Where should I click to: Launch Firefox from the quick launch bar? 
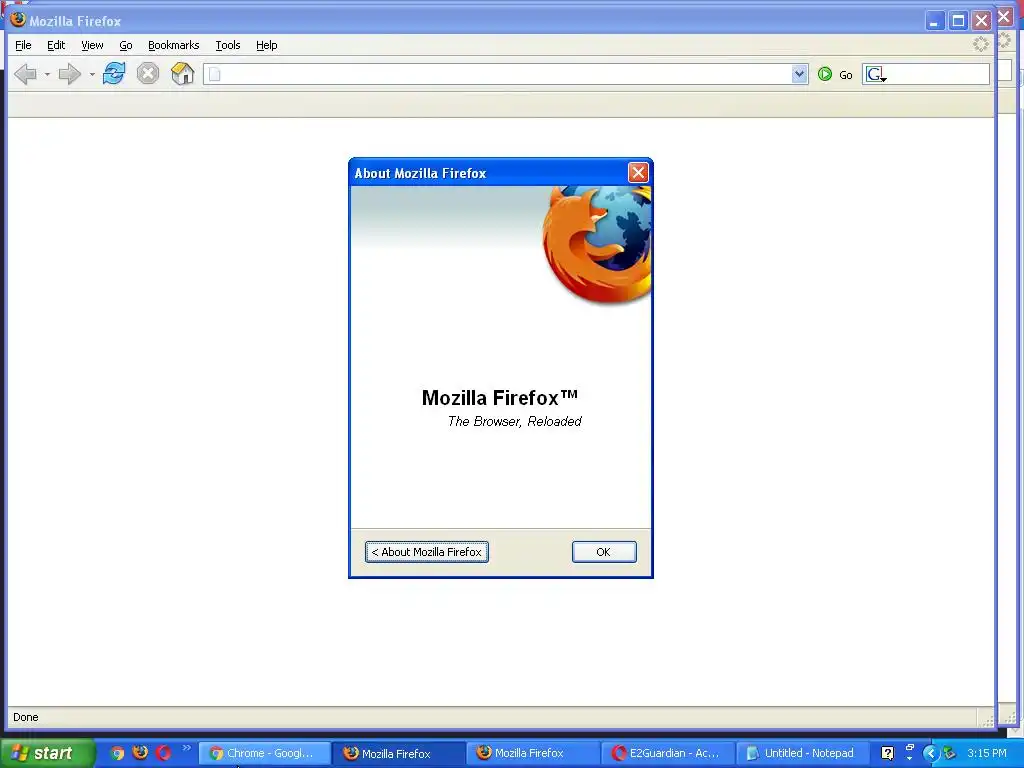(140, 752)
